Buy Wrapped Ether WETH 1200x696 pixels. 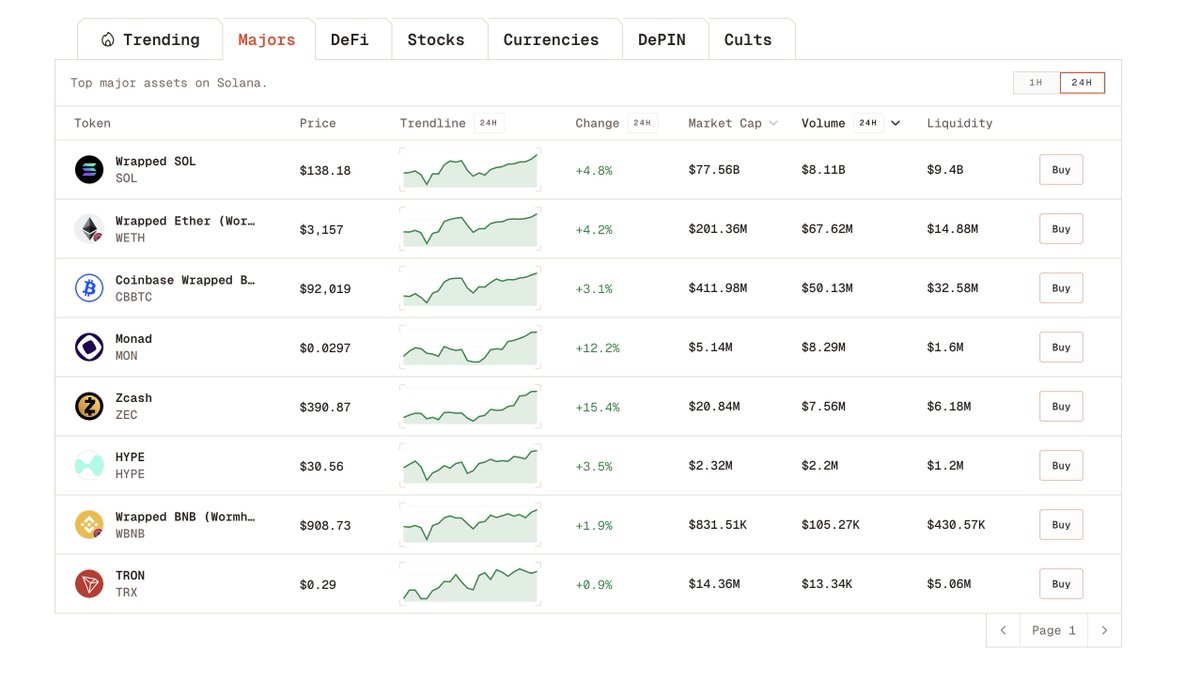(x=1061, y=229)
